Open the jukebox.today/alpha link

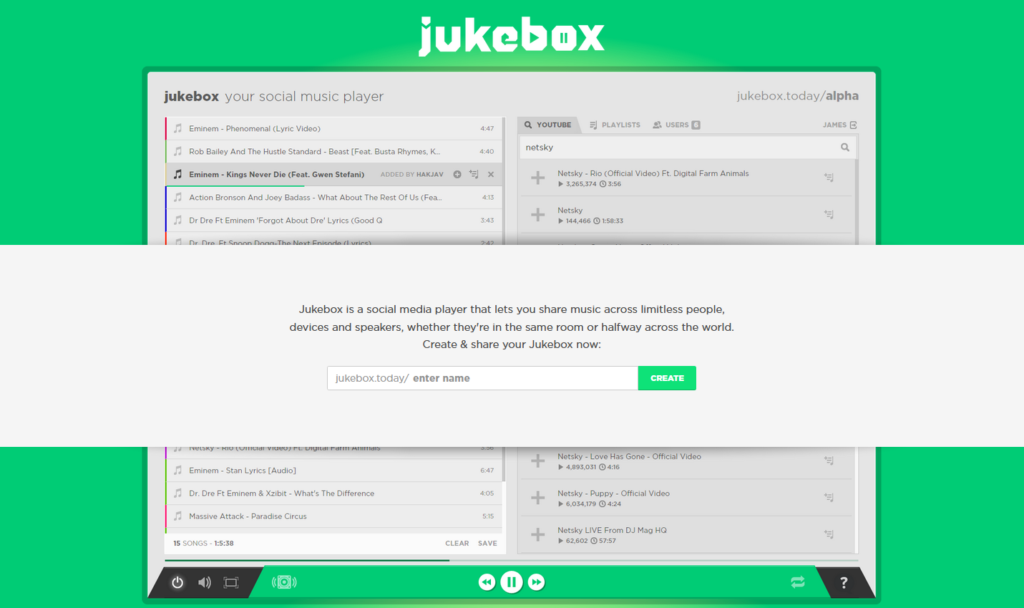(797, 96)
